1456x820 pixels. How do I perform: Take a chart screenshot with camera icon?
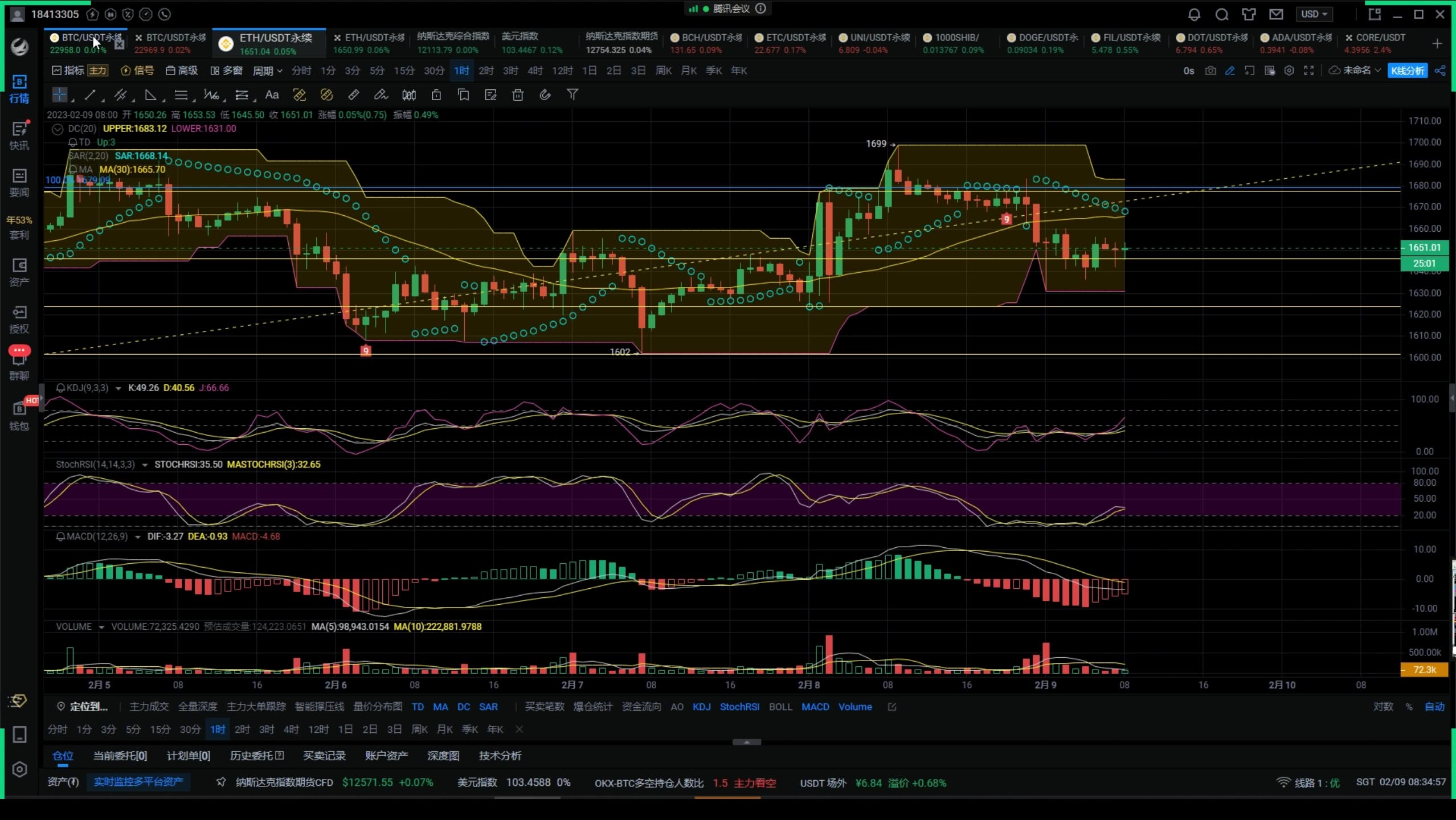1210,71
